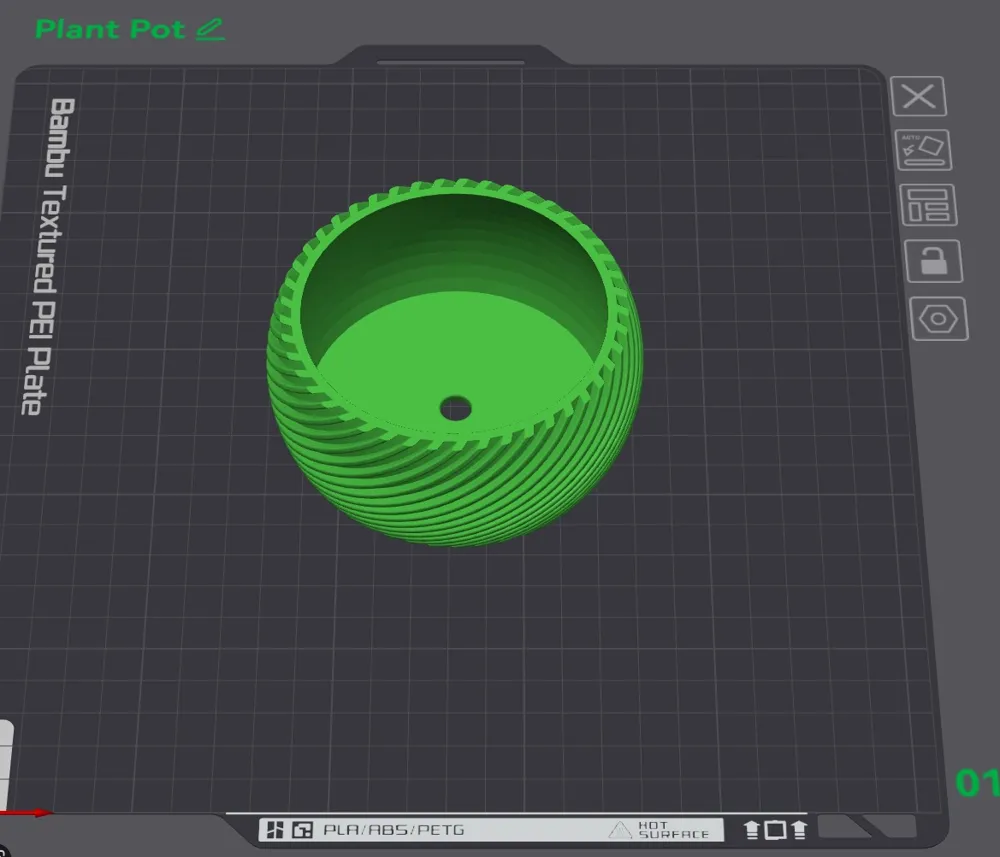Click the second square icon before PLA/ABS/PETG

(302, 830)
